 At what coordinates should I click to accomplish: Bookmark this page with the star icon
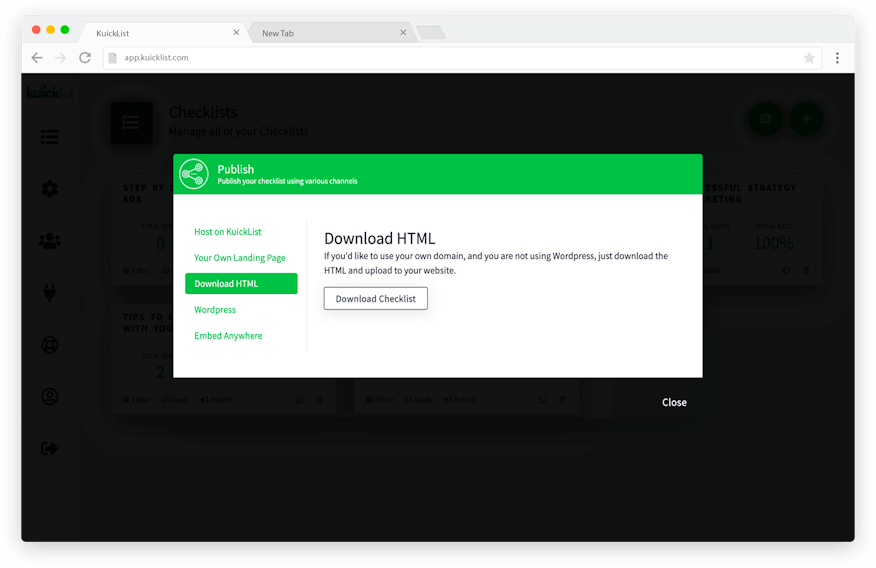click(x=809, y=58)
